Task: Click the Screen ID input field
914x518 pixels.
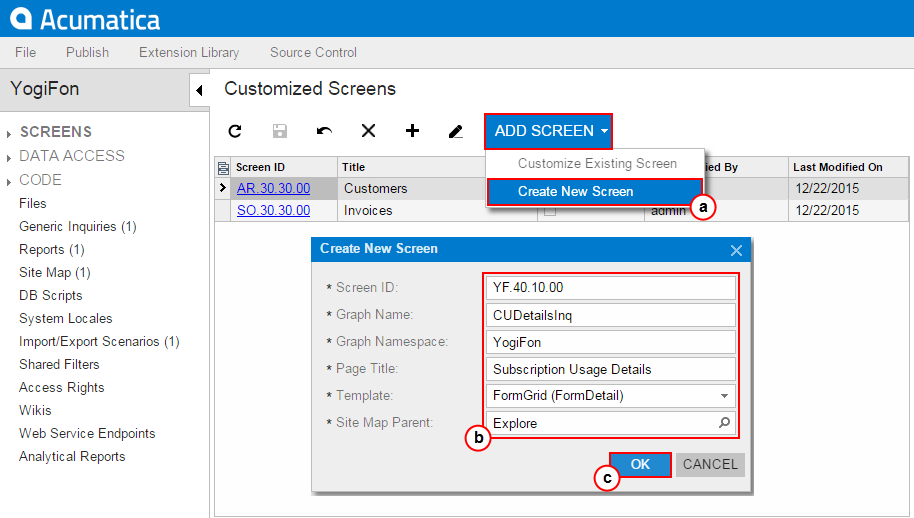Action: 611,287
